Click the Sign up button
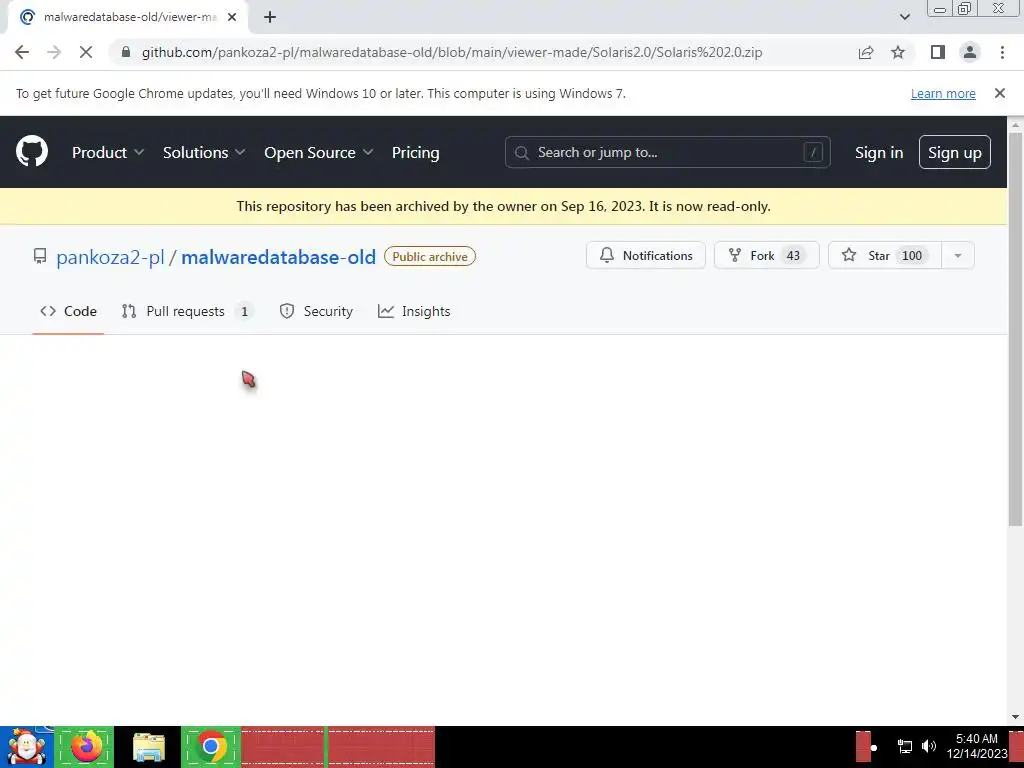This screenshot has width=1024, height=768. (955, 152)
